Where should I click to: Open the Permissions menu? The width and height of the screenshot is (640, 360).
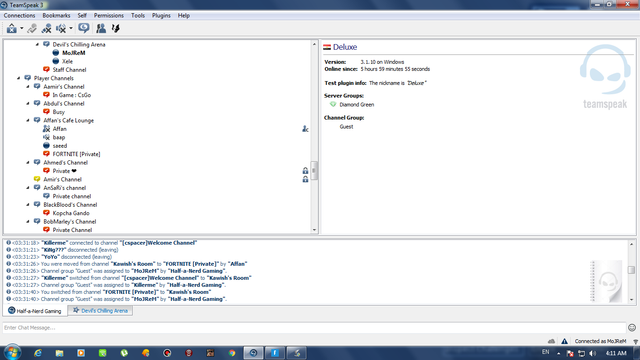pyautogui.click(x=109, y=16)
